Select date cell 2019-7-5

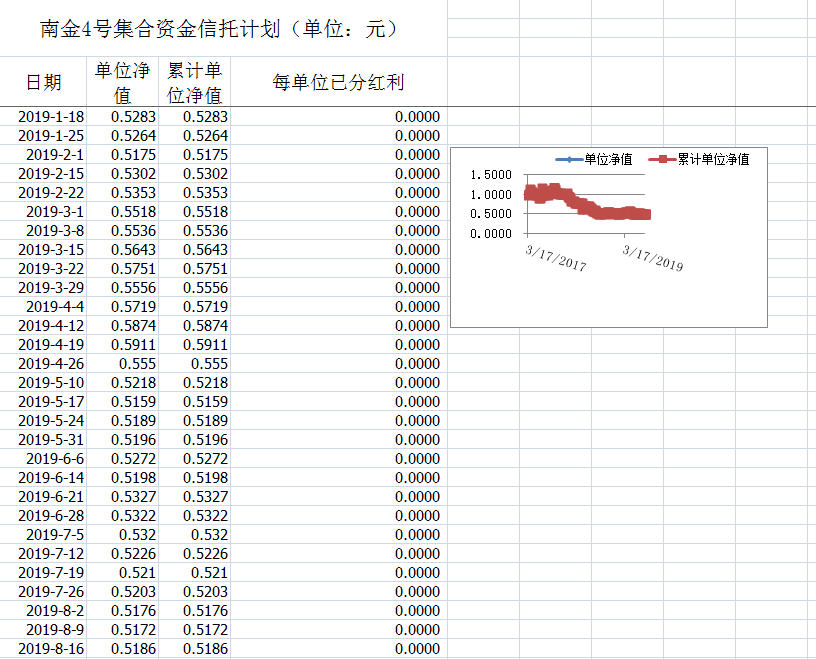[43, 535]
